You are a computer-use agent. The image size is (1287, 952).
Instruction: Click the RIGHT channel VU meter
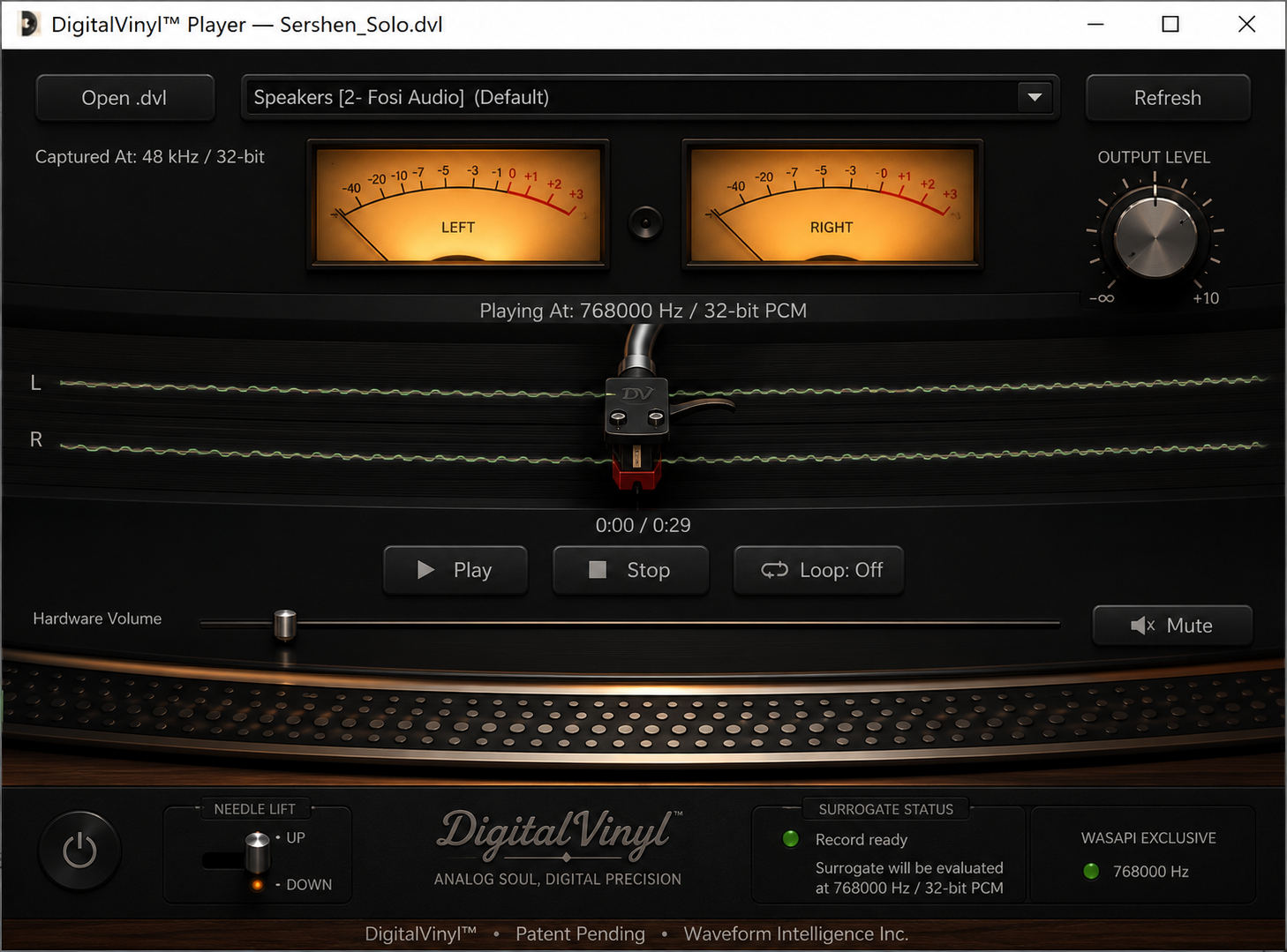(832, 205)
